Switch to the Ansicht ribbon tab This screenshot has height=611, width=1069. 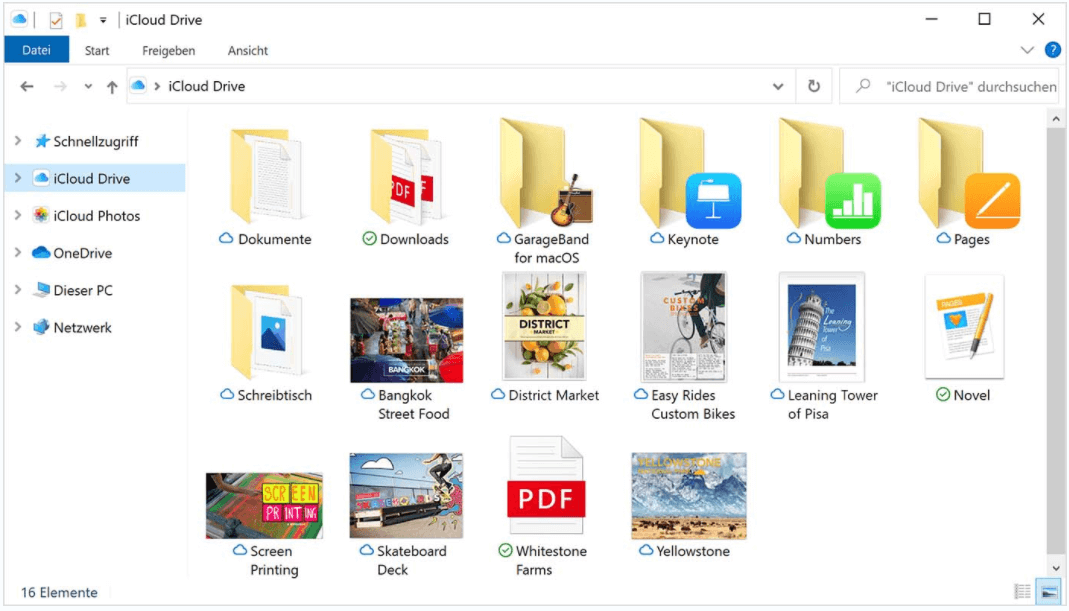[x=248, y=50]
